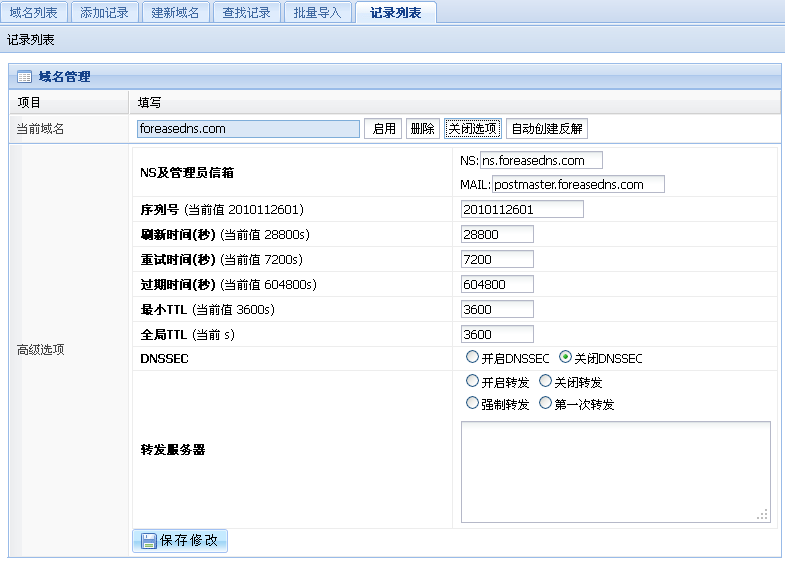Click the MAIL postmaster input field
The height and width of the screenshot is (563, 785).
click(x=578, y=184)
